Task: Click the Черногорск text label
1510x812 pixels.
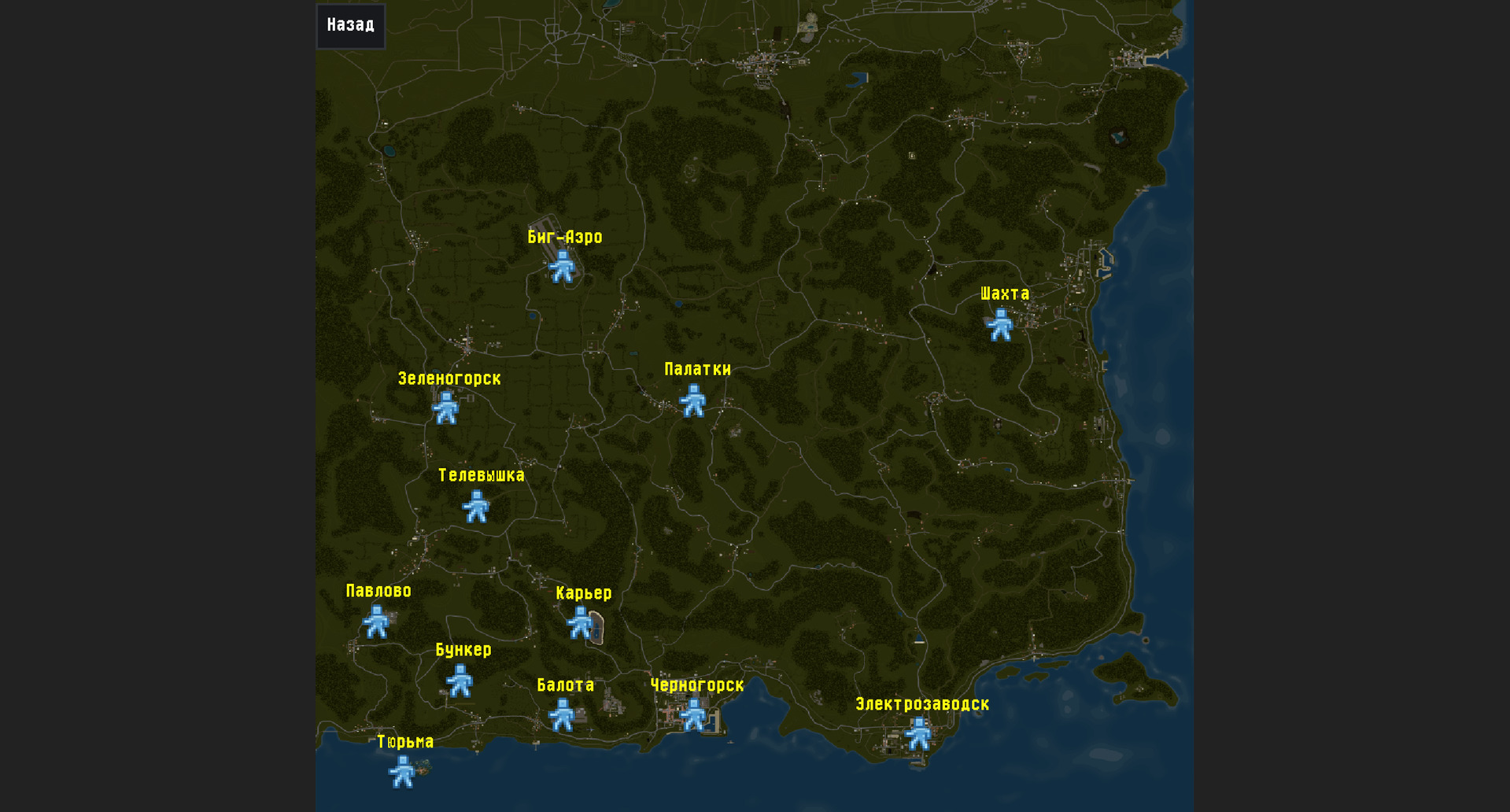Action: click(697, 685)
